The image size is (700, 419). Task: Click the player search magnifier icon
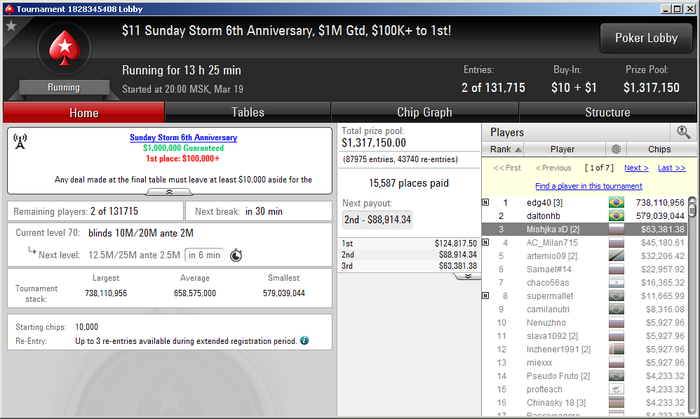[x=683, y=132]
